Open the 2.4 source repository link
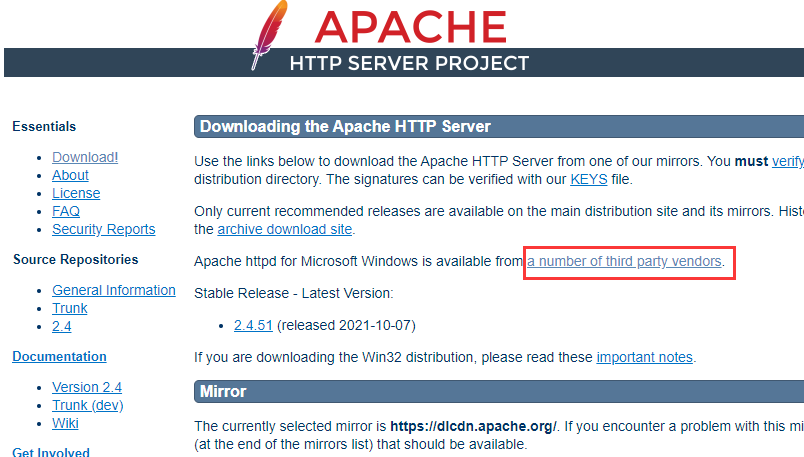 pyautogui.click(x=62, y=326)
